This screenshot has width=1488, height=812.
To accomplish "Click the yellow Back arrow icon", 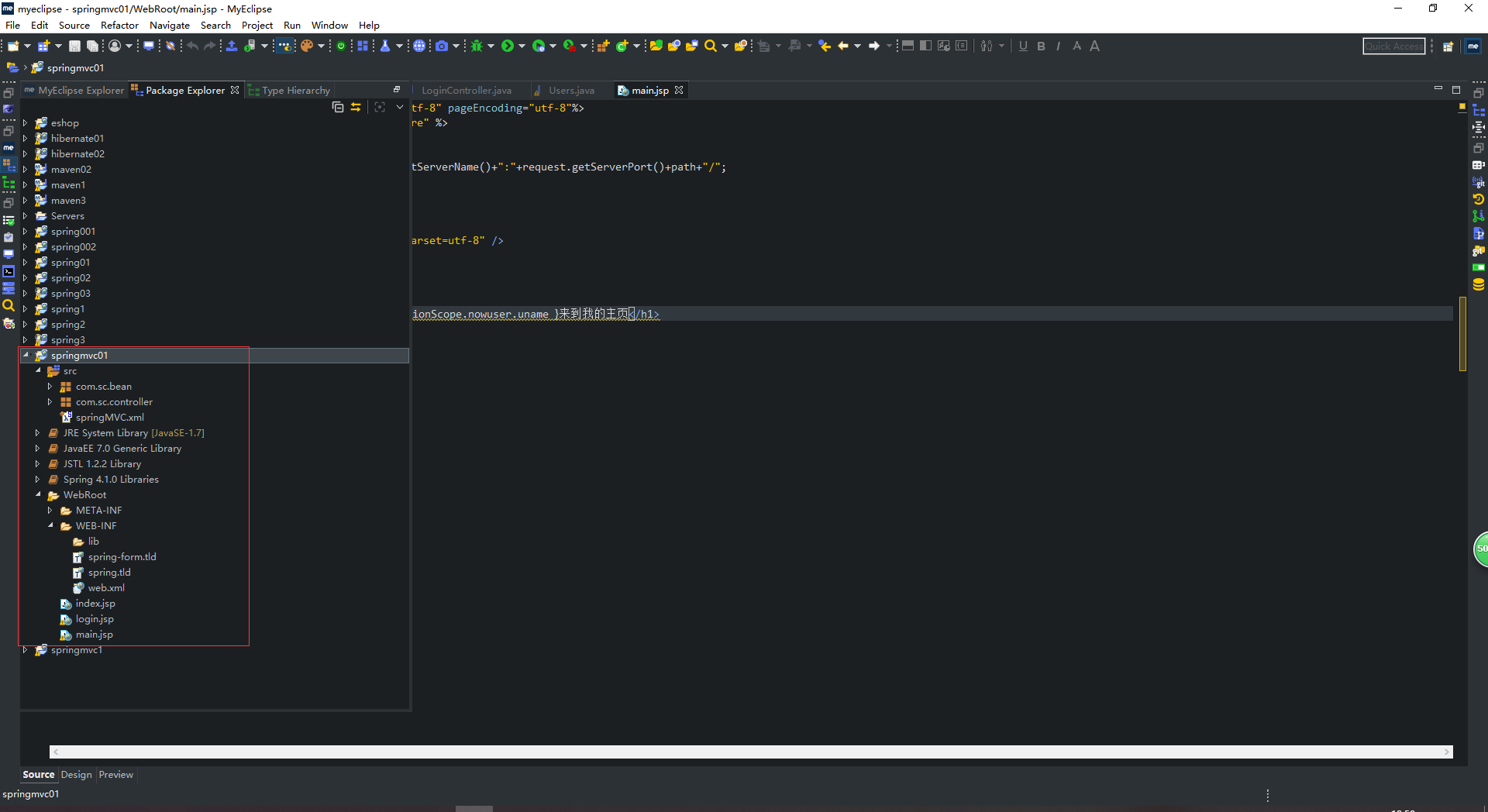I will point(842,46).
